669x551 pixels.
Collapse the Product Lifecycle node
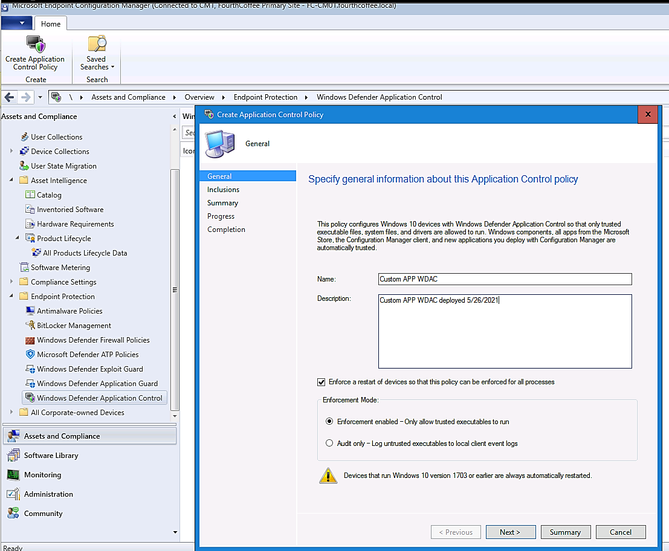point(17,238)
